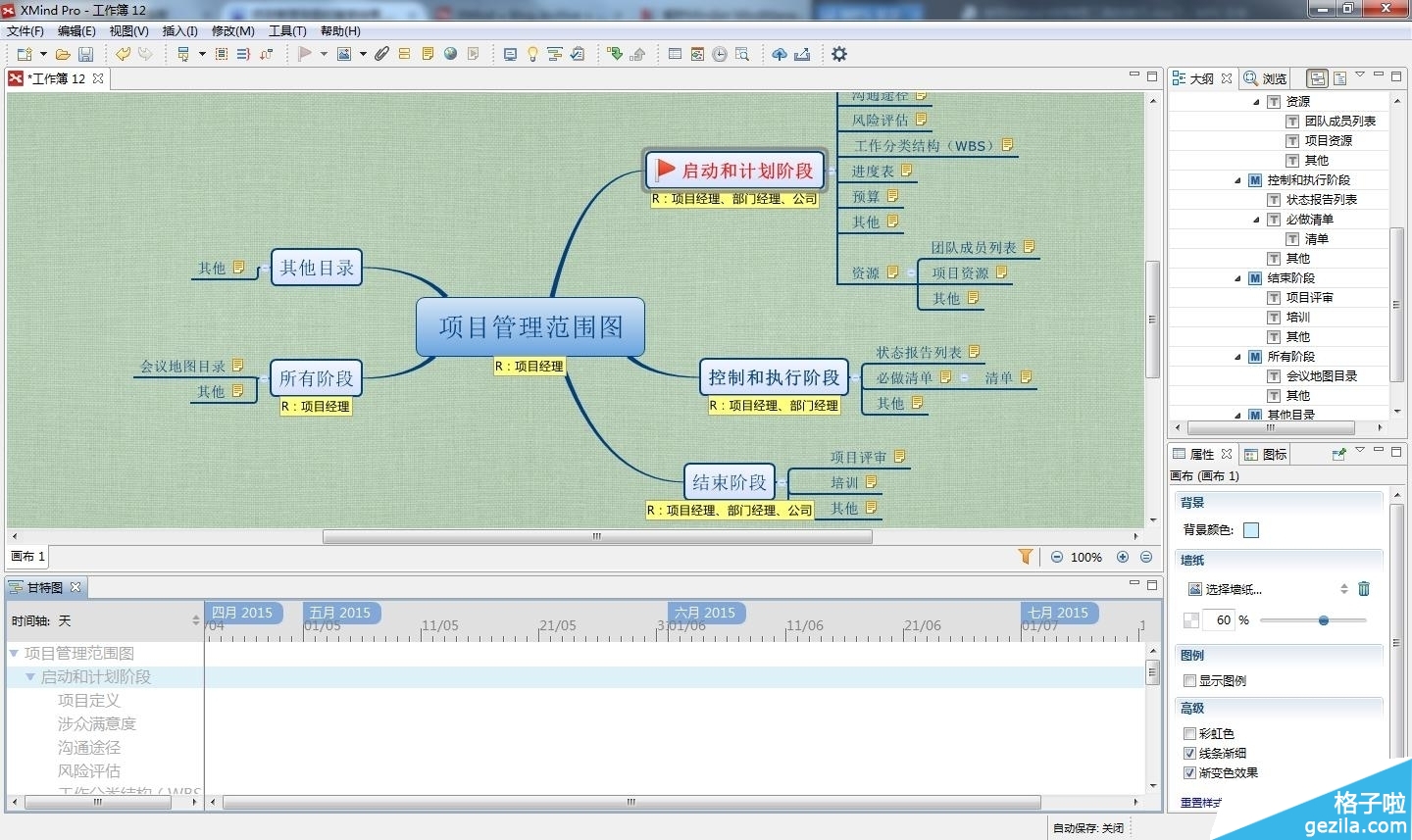Start presentation mode with the monitor icon
Image resolution: width=1412 pixels, height=840 pixels.
(510, 54)
